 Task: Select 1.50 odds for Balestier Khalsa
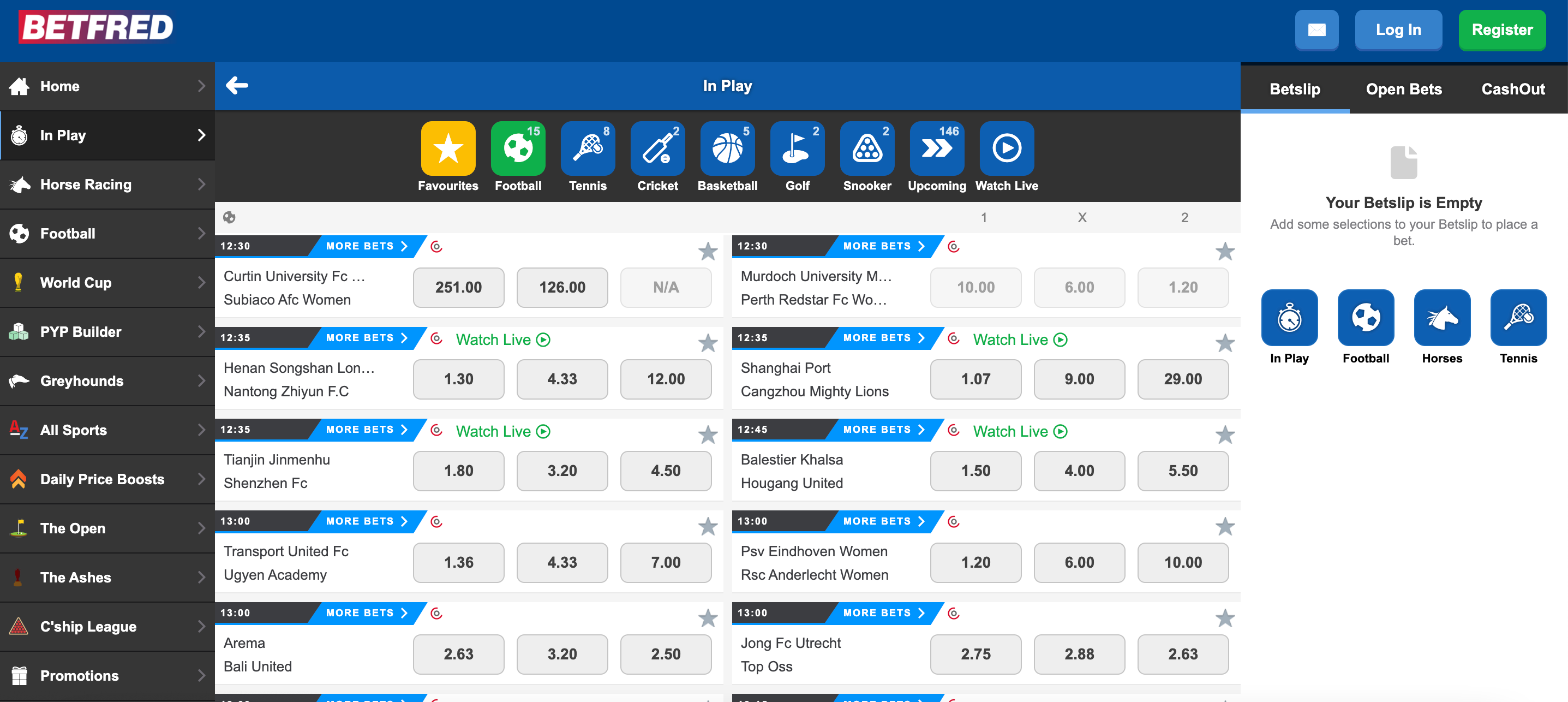click(975, 471)
